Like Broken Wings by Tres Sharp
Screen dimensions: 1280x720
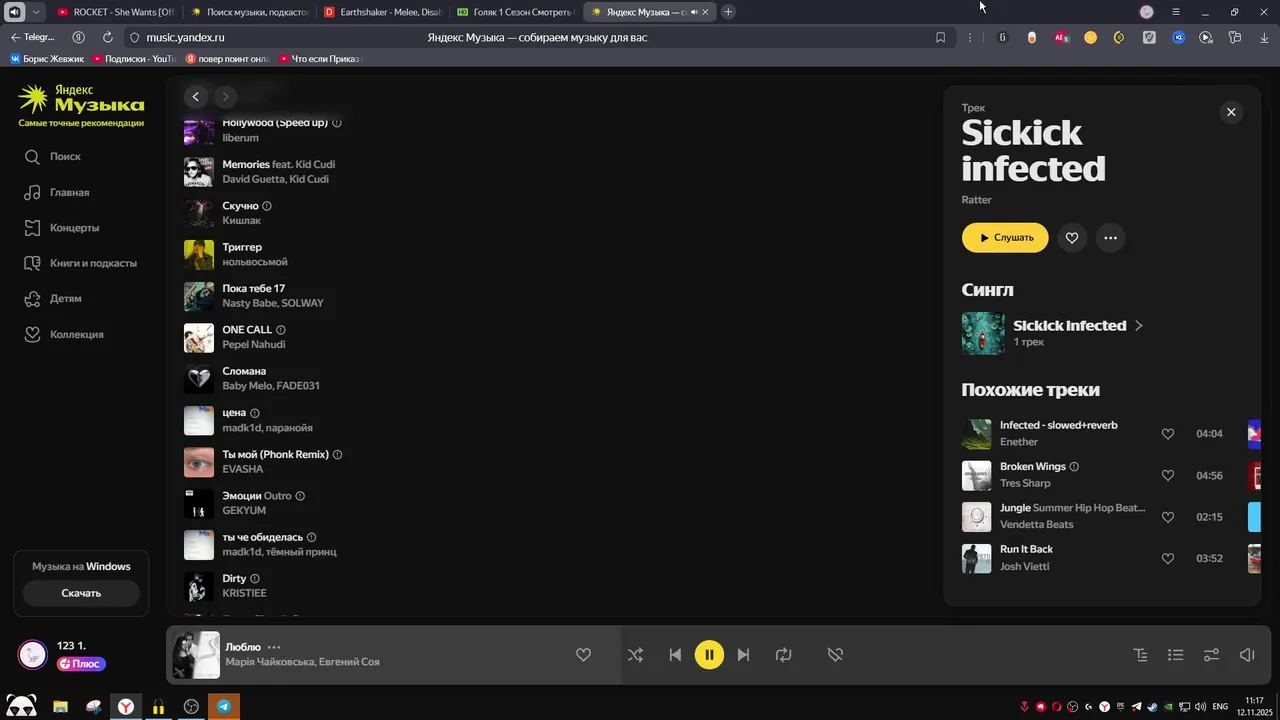coord(1167,476)
